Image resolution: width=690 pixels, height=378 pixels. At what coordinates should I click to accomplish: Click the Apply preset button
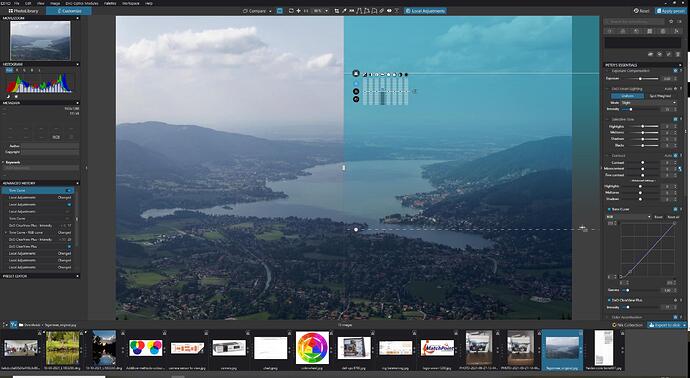tap(671, 11)
